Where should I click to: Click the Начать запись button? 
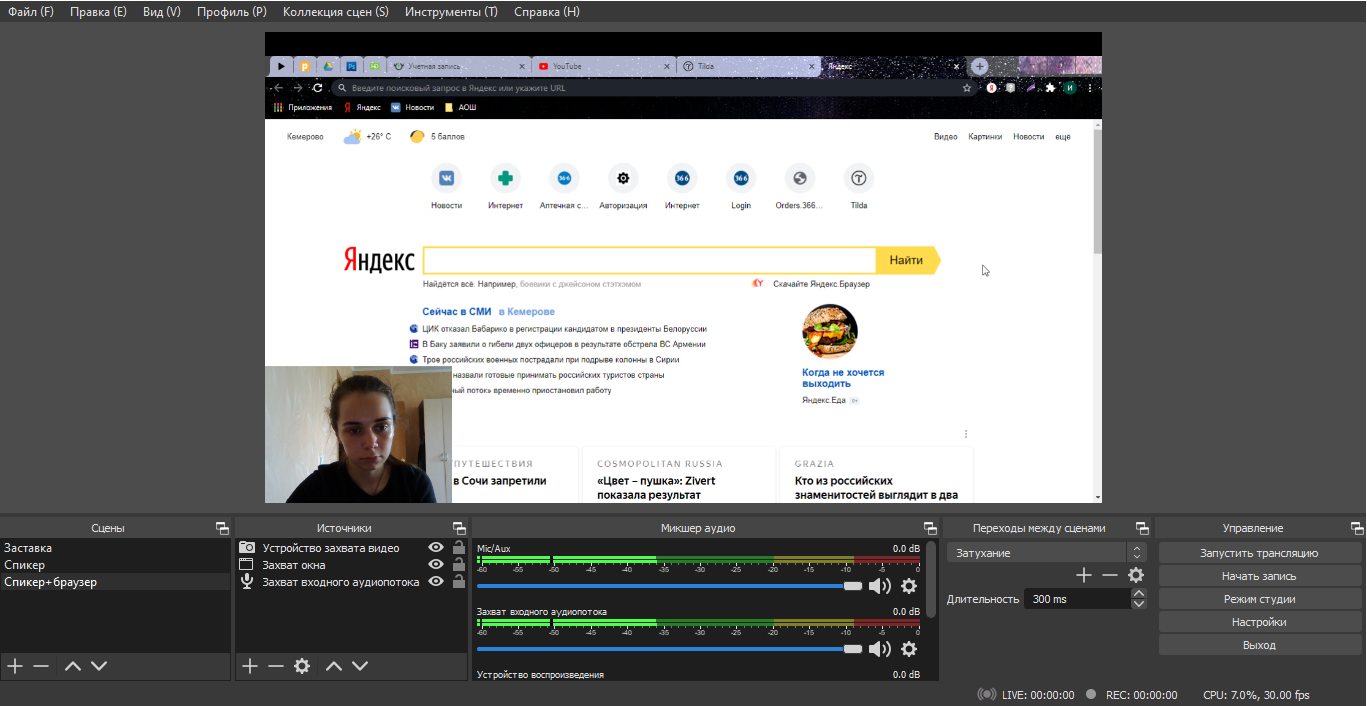pos(1259,576)
